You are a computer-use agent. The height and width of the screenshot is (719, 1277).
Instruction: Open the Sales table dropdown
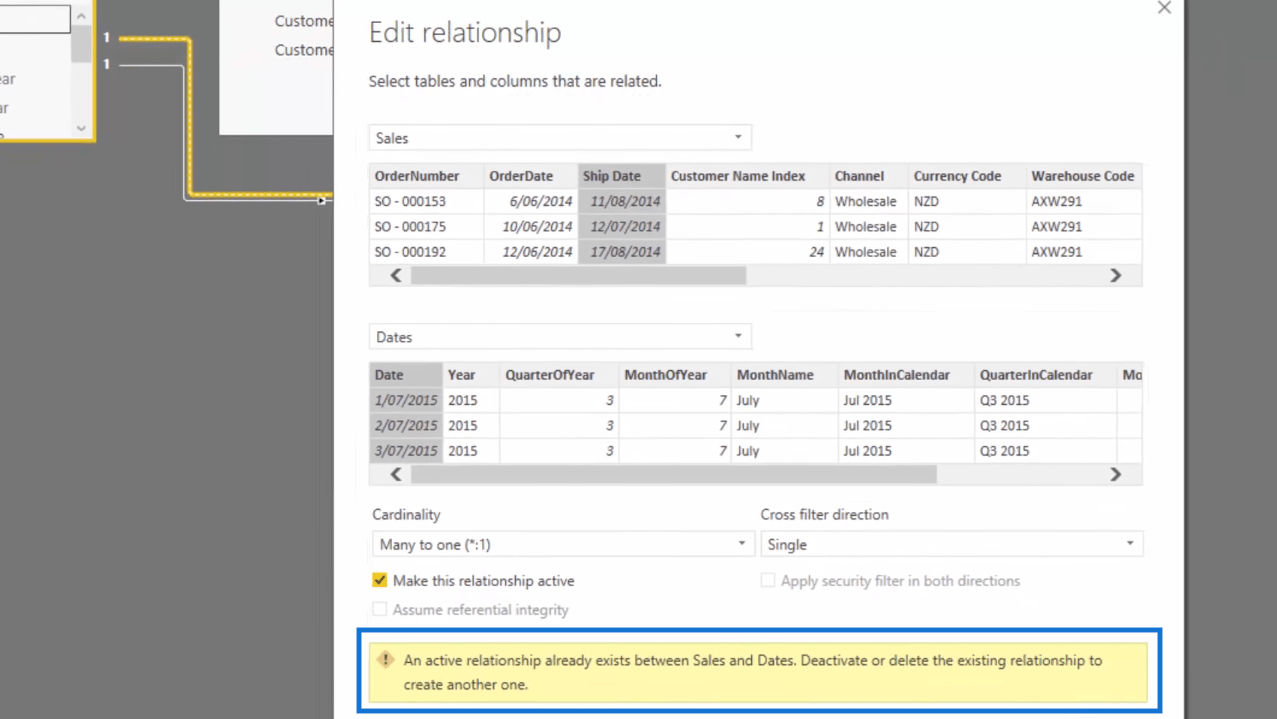pyautogui.click(x=560, y=137)
